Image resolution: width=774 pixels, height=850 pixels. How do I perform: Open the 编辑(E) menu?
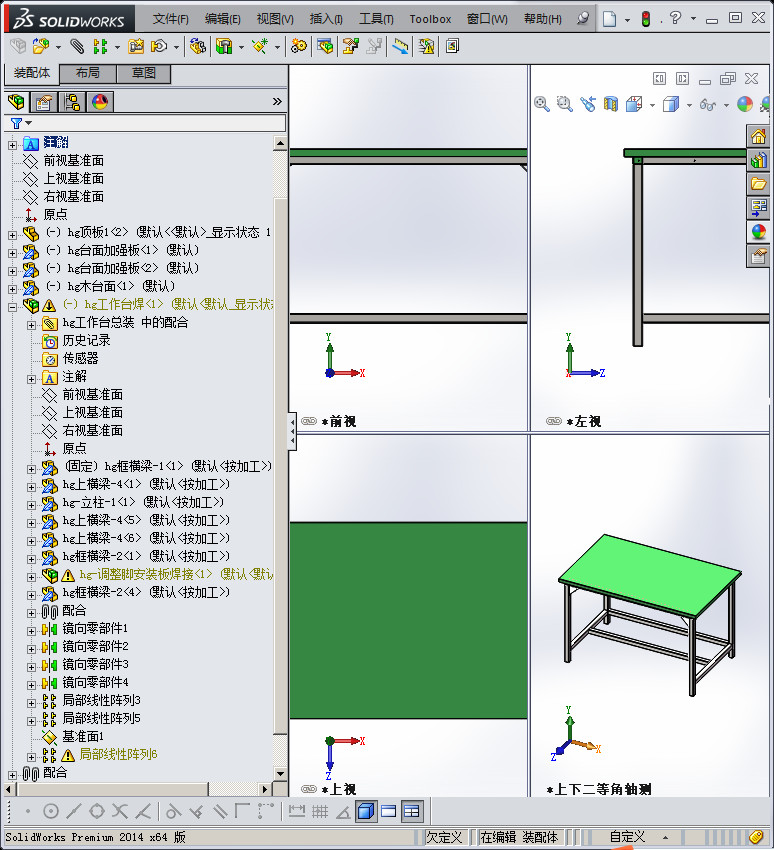tap(222, 19)
